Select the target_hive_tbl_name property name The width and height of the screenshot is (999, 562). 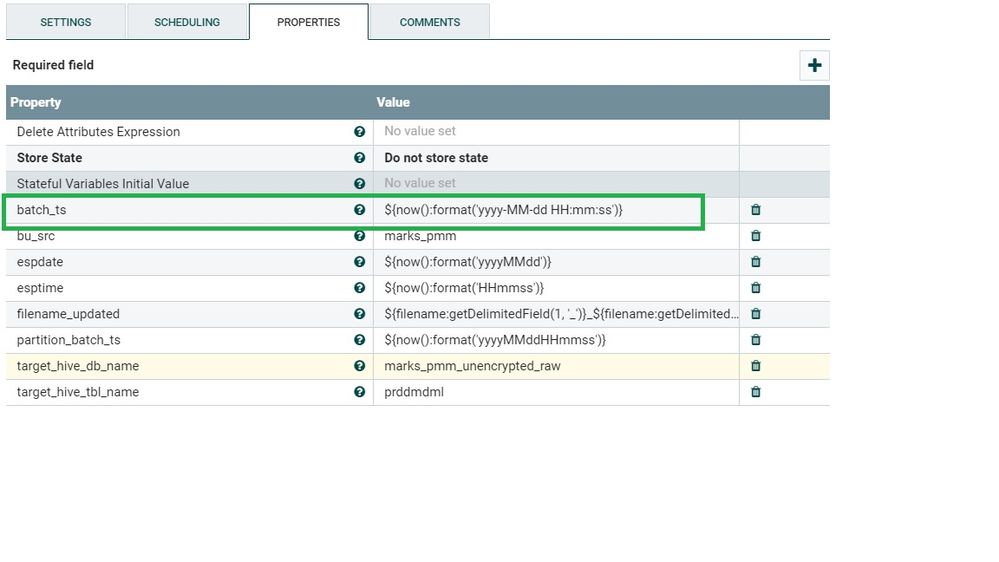(78, 392)
